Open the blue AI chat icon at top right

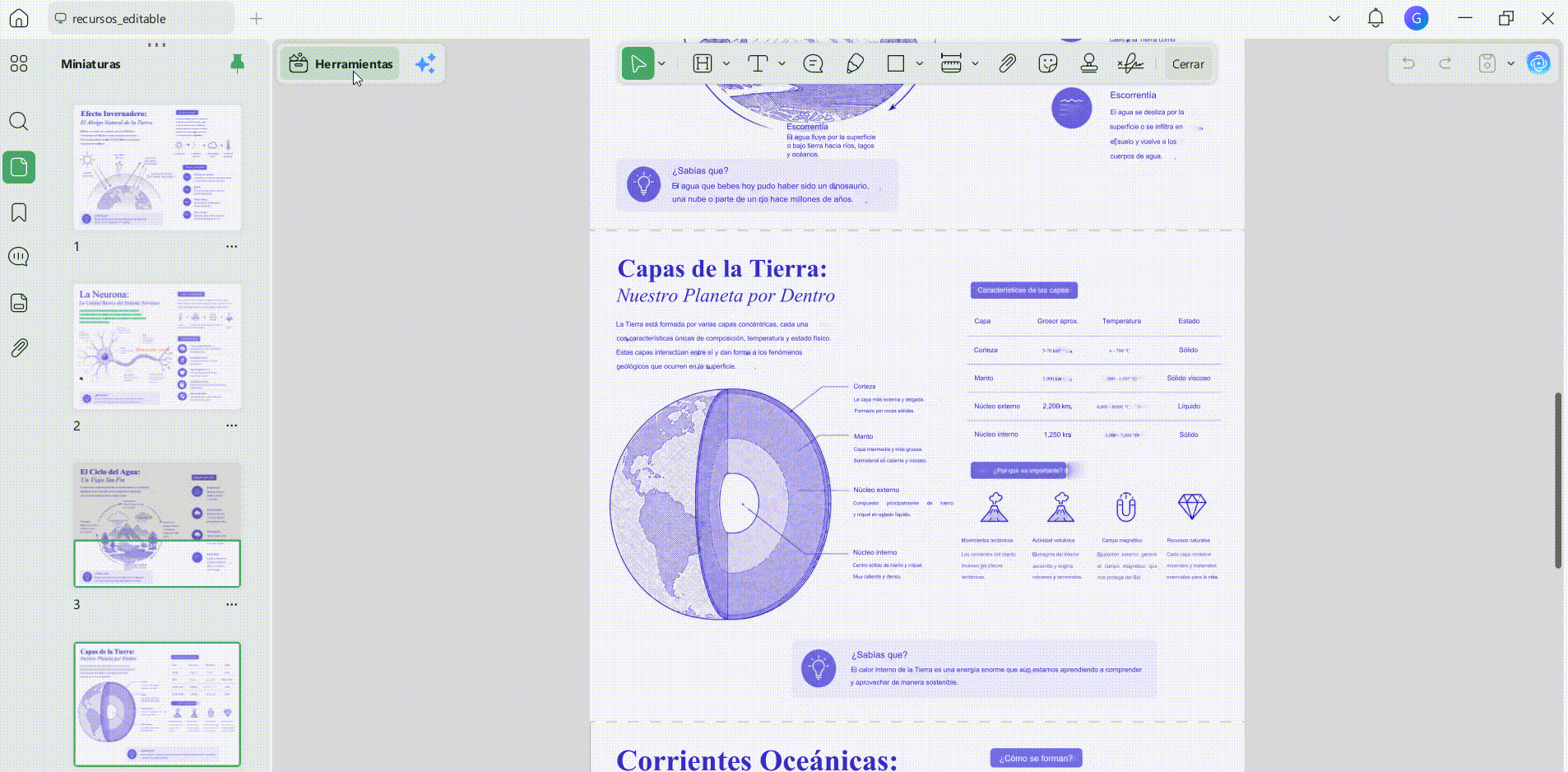pyautogui.click(x=1538, y=63)
